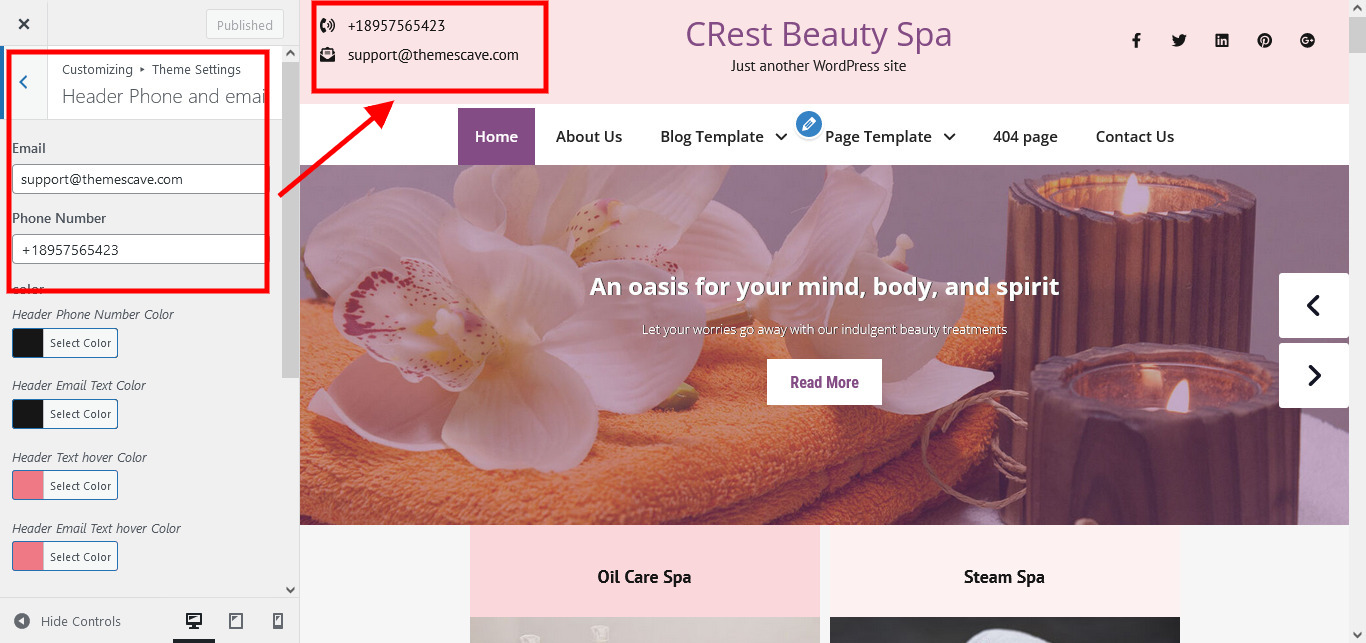
Task: Go back using the left chevron arrow
Action: tap(24, 83)
